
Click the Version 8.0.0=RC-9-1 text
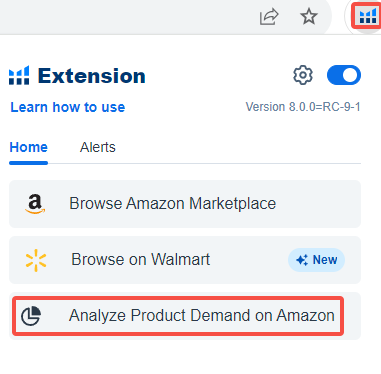coord(303,107)
